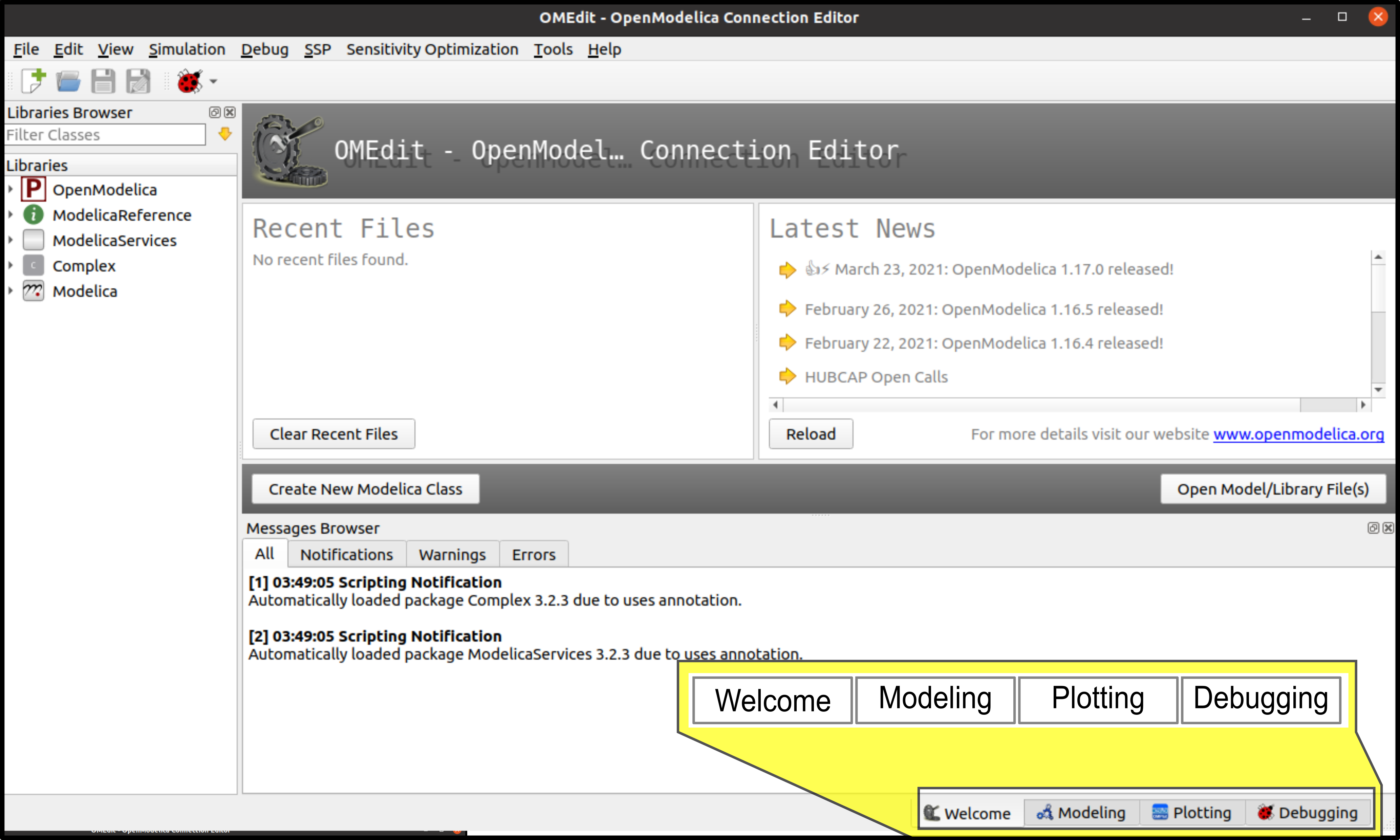The image size is (1400, 840).
Task: Open the www.openmodelica.org link
Action: tap(1299, 434)
